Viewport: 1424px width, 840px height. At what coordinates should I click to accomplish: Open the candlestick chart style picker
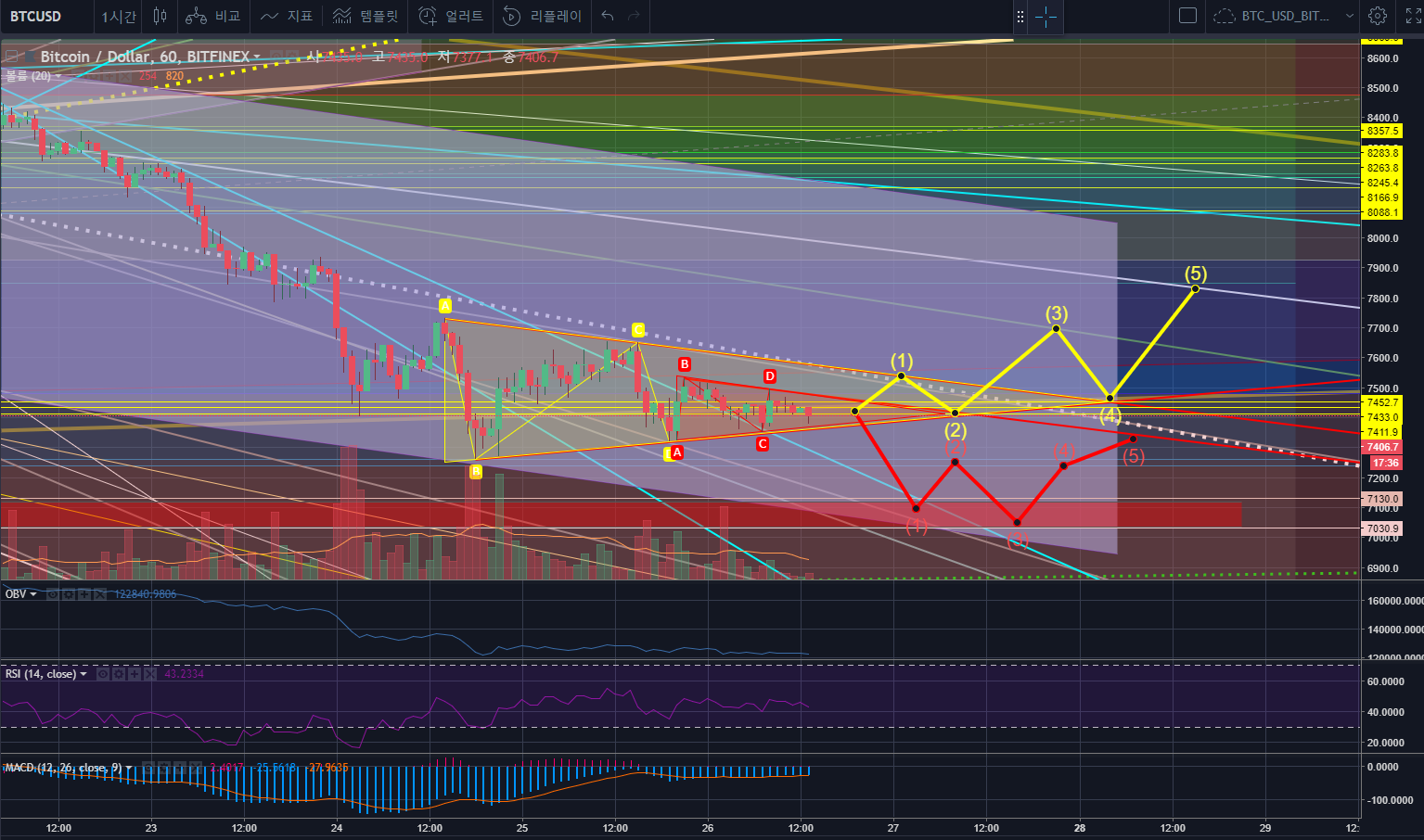pyautogui.click(x=160, y=16)
